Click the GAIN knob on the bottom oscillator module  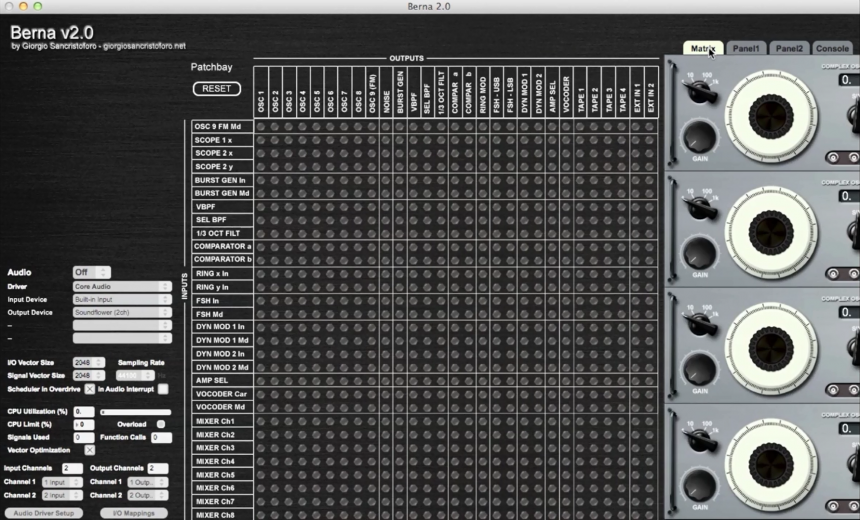[699, 485]
